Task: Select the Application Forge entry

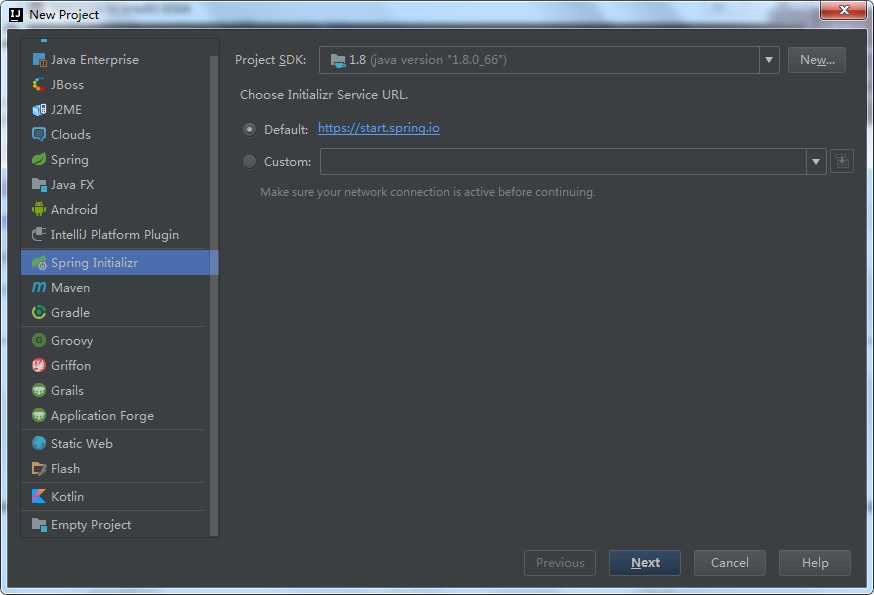Action: [115, 415]
